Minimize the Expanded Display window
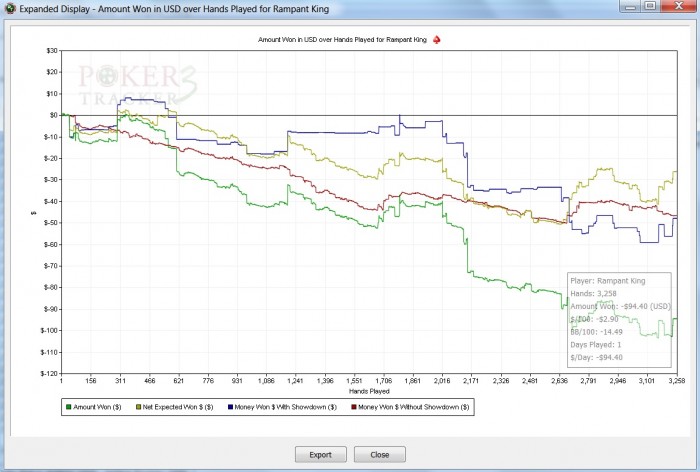This screenshot has width=700, height=472. (x=630, y=6)
